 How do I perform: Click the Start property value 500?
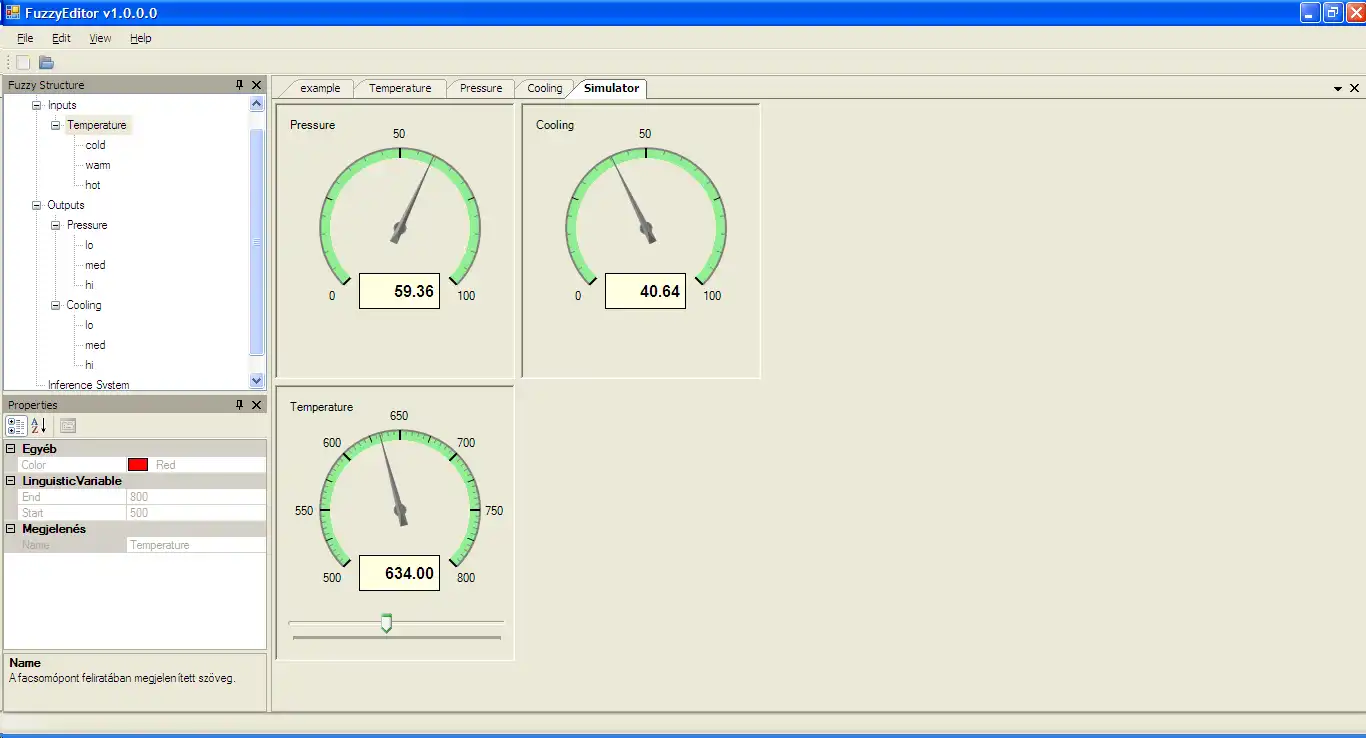(196, 513)
